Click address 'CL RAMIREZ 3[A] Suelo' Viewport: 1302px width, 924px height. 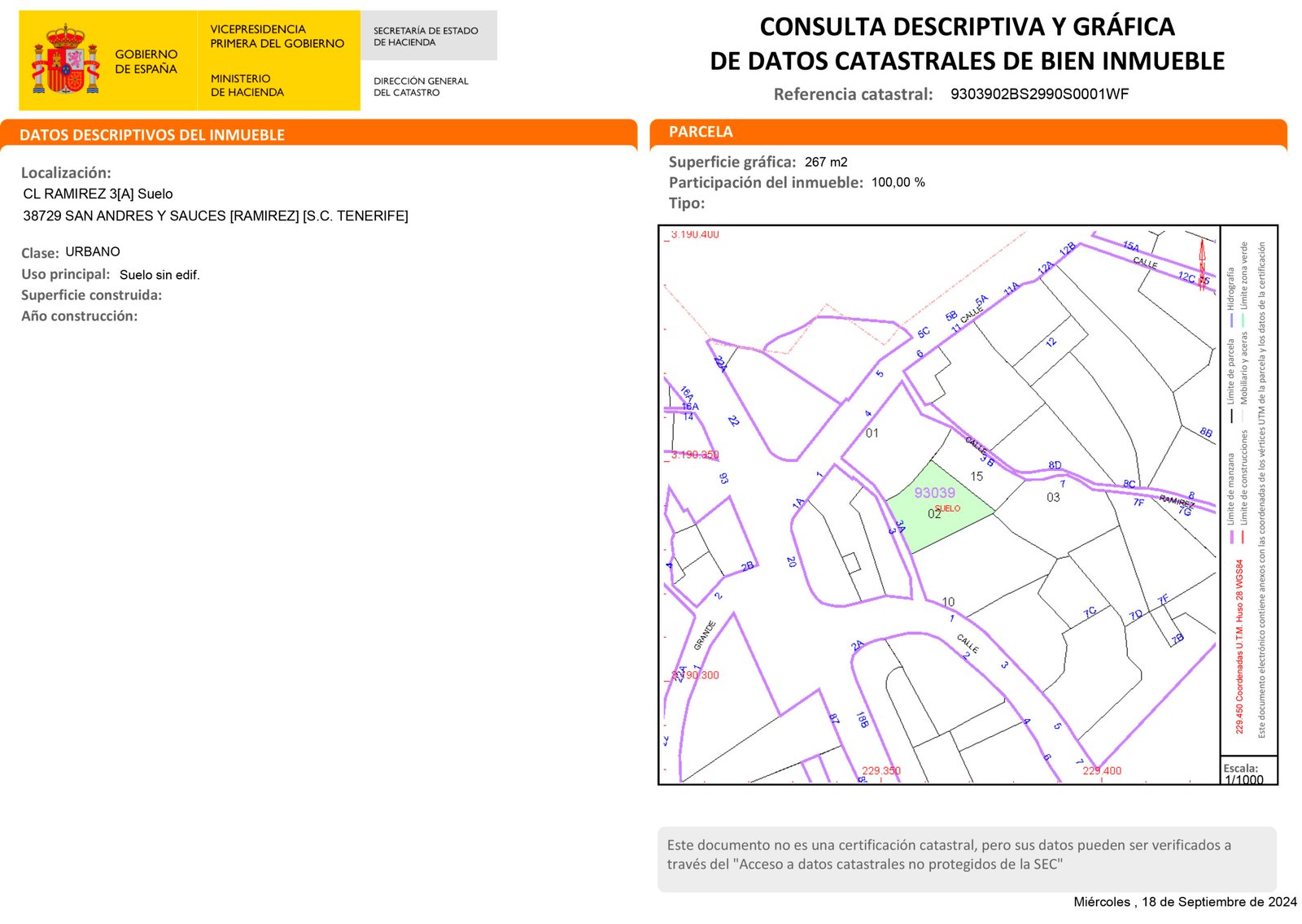pos(98,194)
